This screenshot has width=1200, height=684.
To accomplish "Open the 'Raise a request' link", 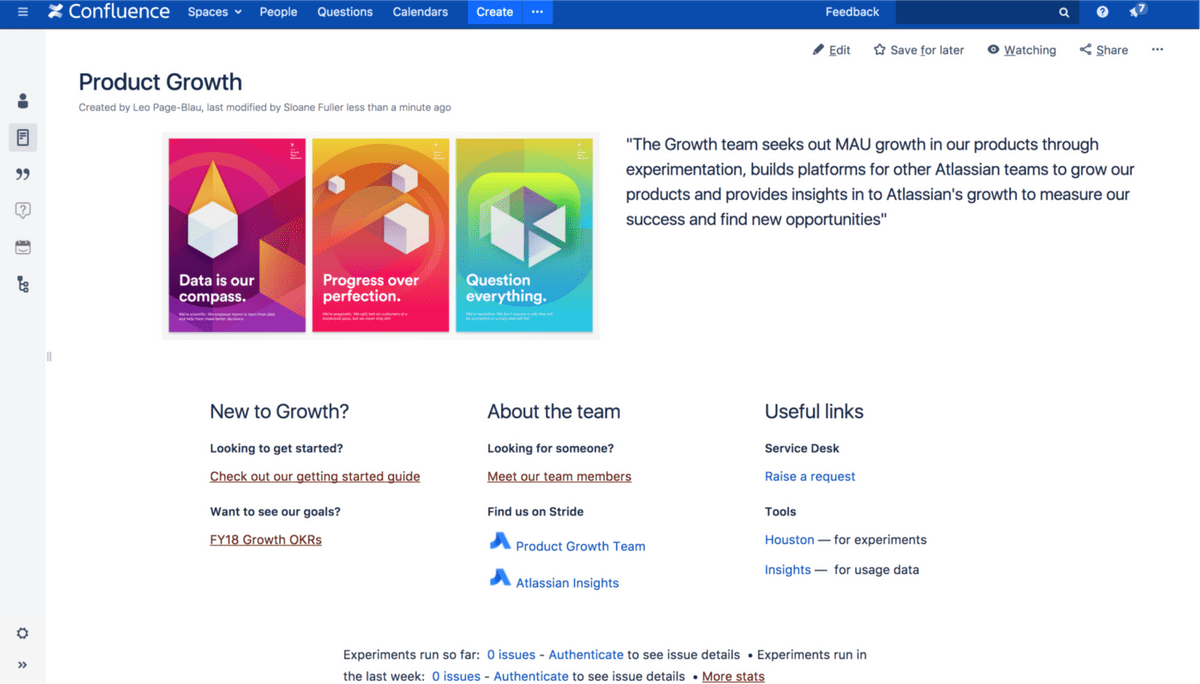I will click(x=810, y=477).
